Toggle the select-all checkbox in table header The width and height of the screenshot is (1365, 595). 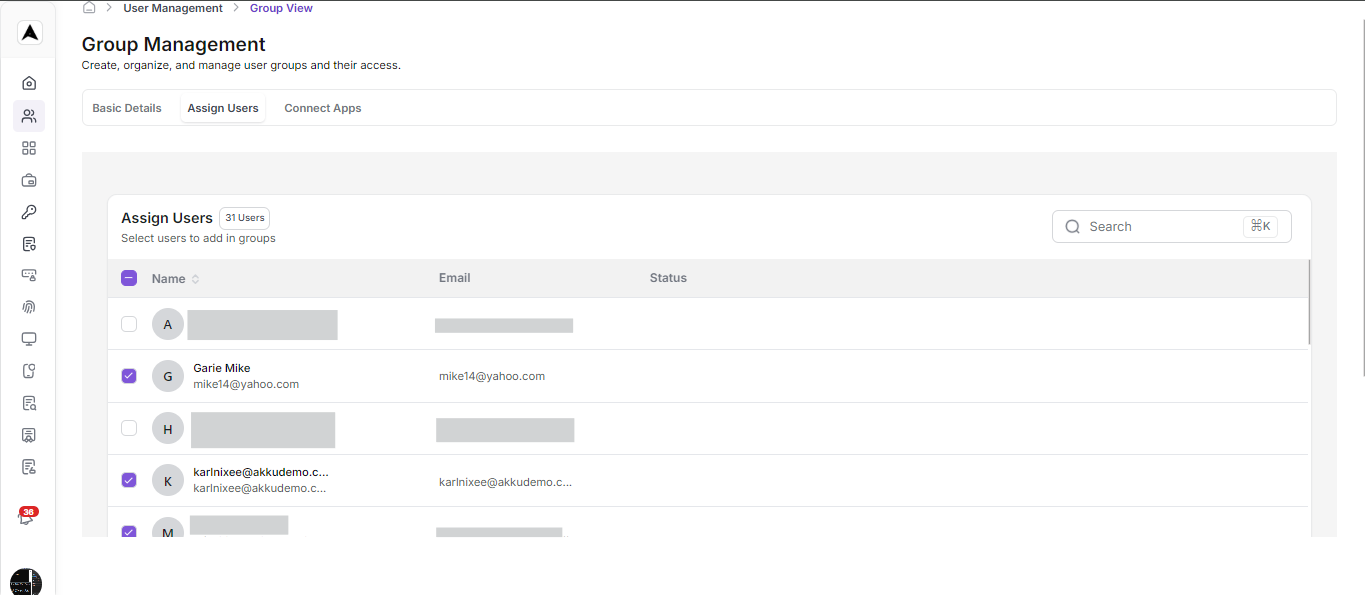[x=128, y=277]
